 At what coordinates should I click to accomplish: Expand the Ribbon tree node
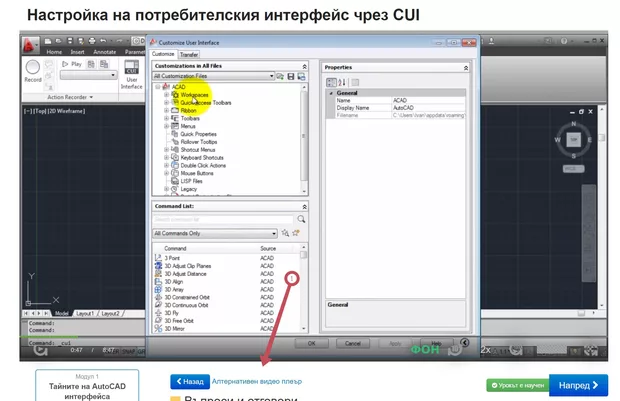point(166,110)
